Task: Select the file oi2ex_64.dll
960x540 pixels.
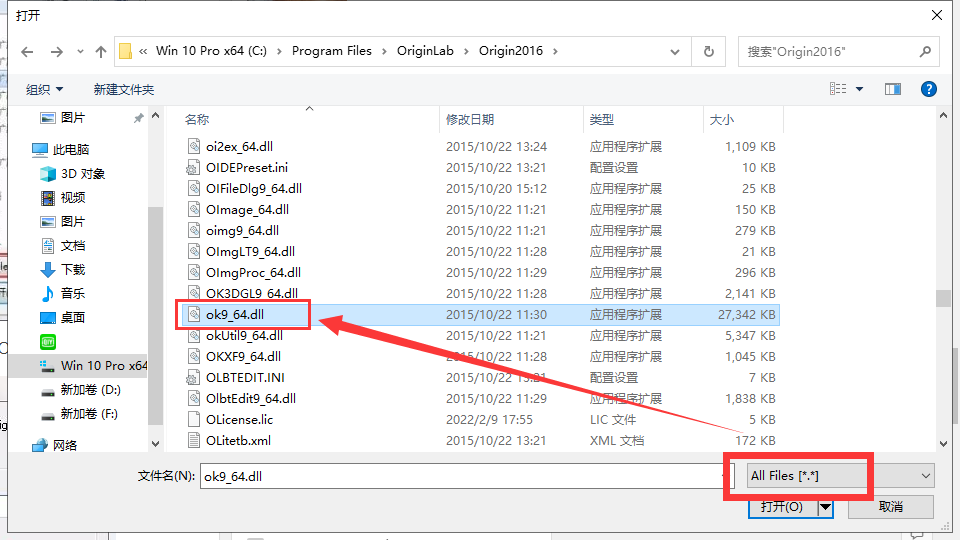Action: [x=239, y=146]
